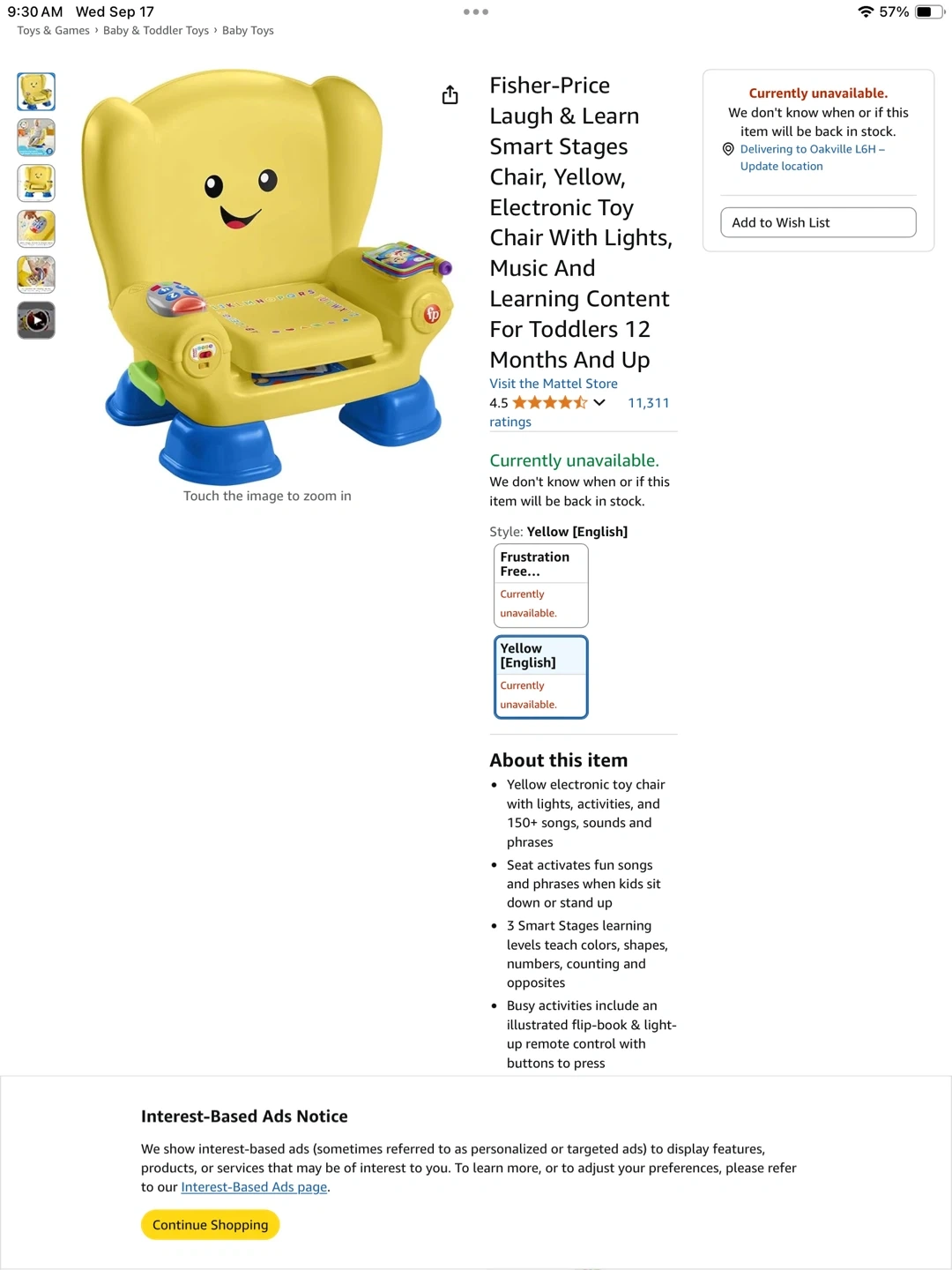Select the Yellow [English] style option
Screen dimensions: 952x1270
click(x=540, y=677)
